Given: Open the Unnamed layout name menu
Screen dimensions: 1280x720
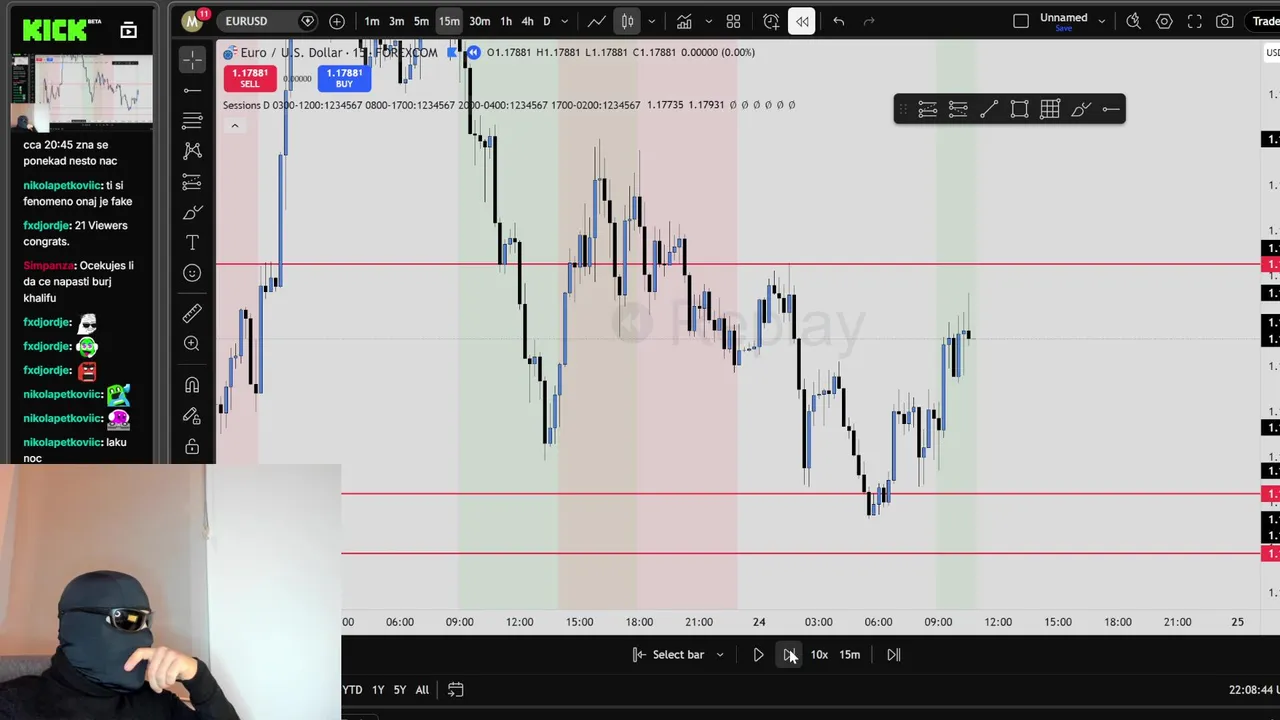Looking at the screenshot, I should coord(1064,21).
